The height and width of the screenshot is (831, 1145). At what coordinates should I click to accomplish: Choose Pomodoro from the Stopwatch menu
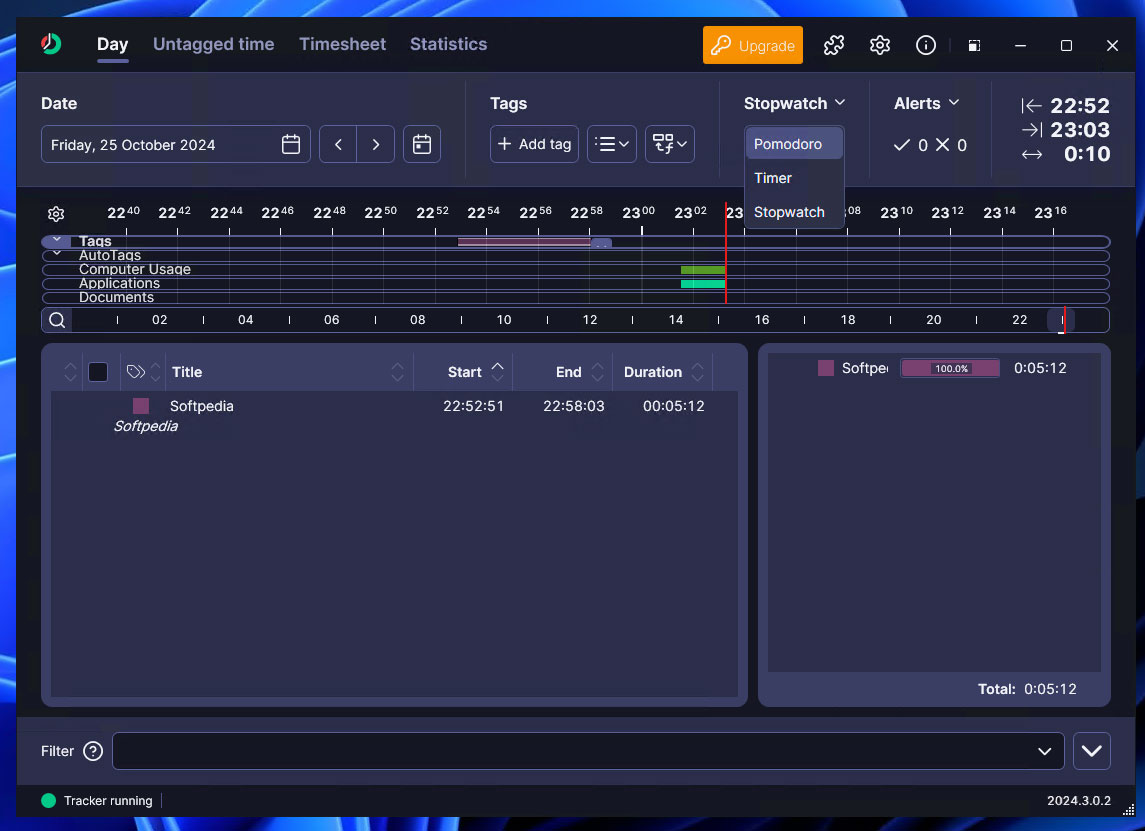(x=788, y=144)
